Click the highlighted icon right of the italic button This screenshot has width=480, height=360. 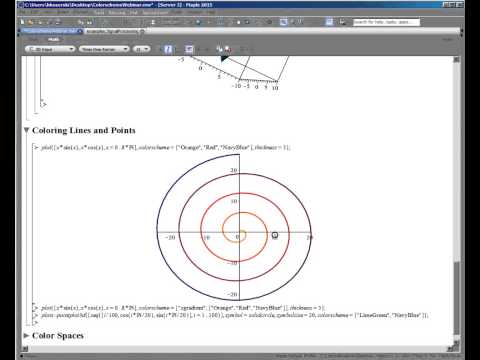click(x=189, y=49)
